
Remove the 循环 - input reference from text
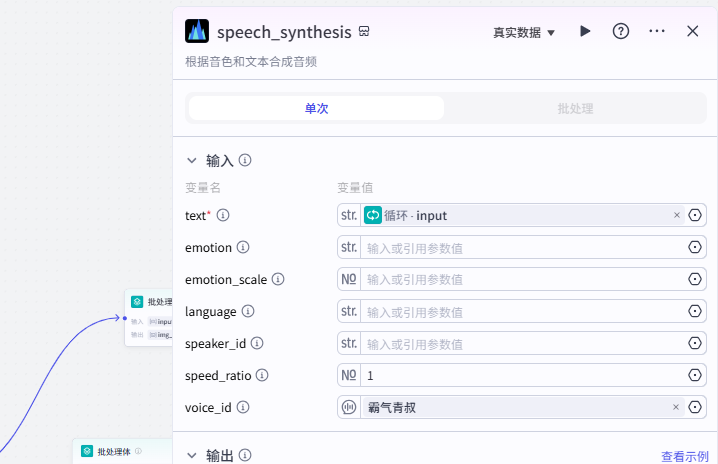tap(677, 215)
